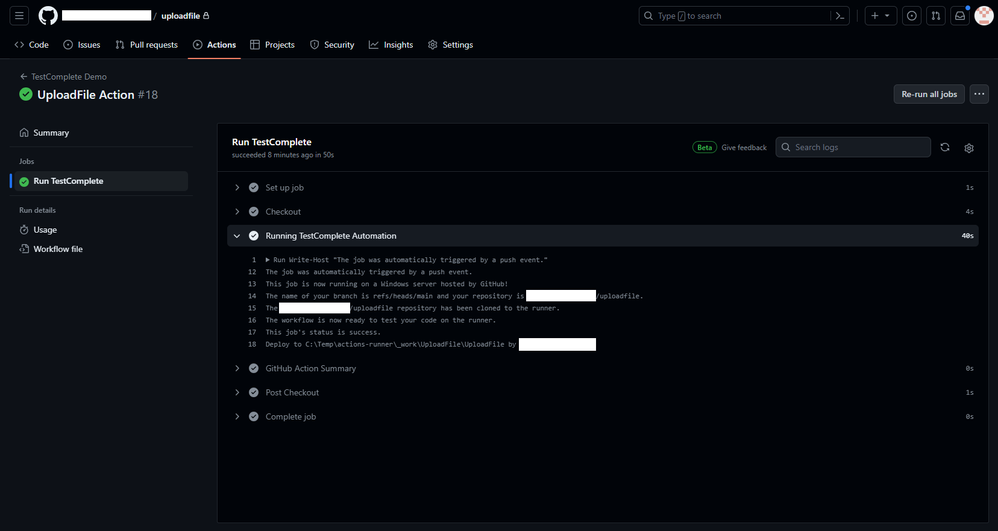Open the command palette icon
This screenshot has height=531, width=998.
click(x=841, y=16)
